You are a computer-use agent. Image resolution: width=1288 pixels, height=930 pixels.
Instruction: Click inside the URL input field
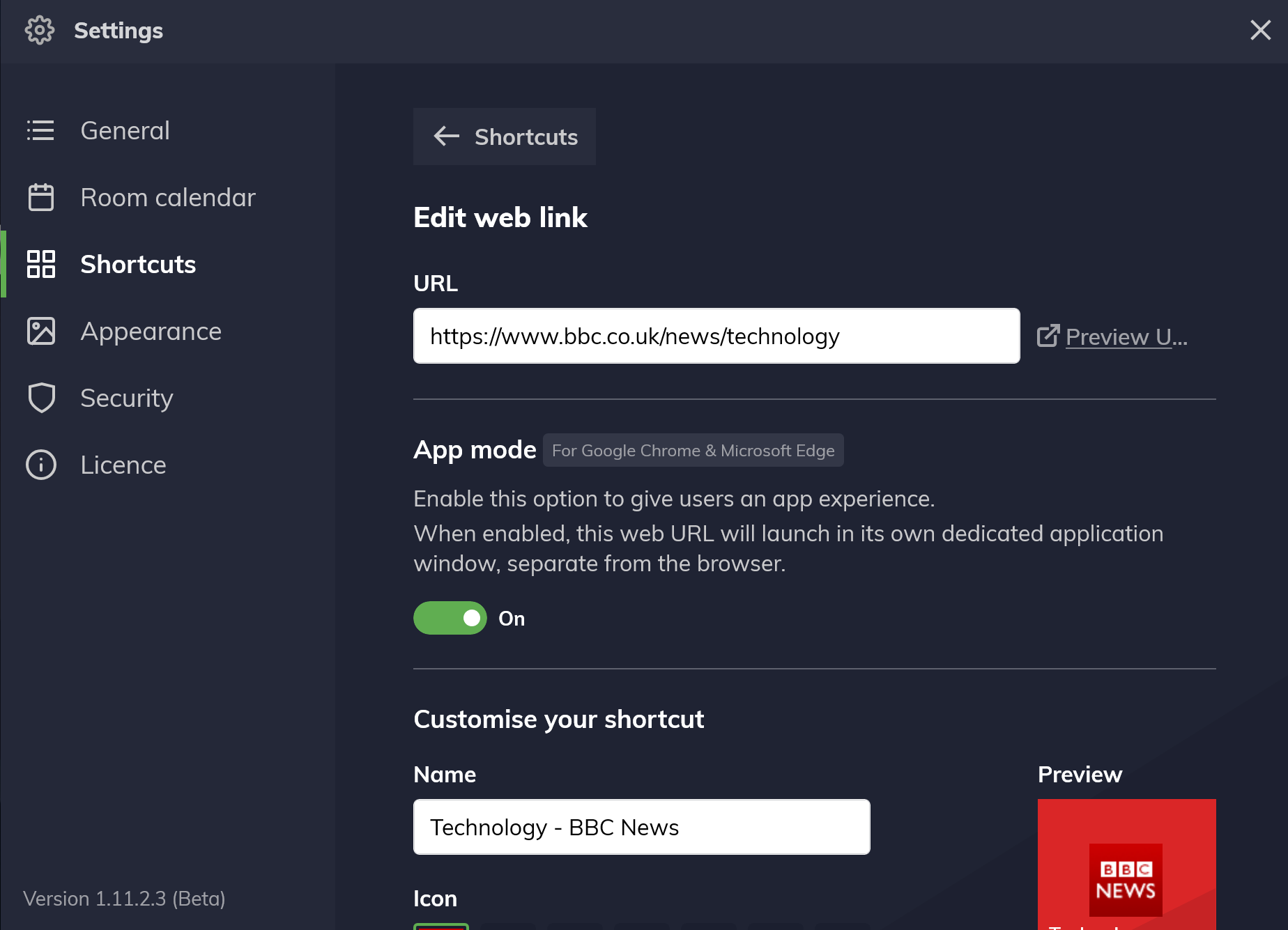tap(716, 336)
